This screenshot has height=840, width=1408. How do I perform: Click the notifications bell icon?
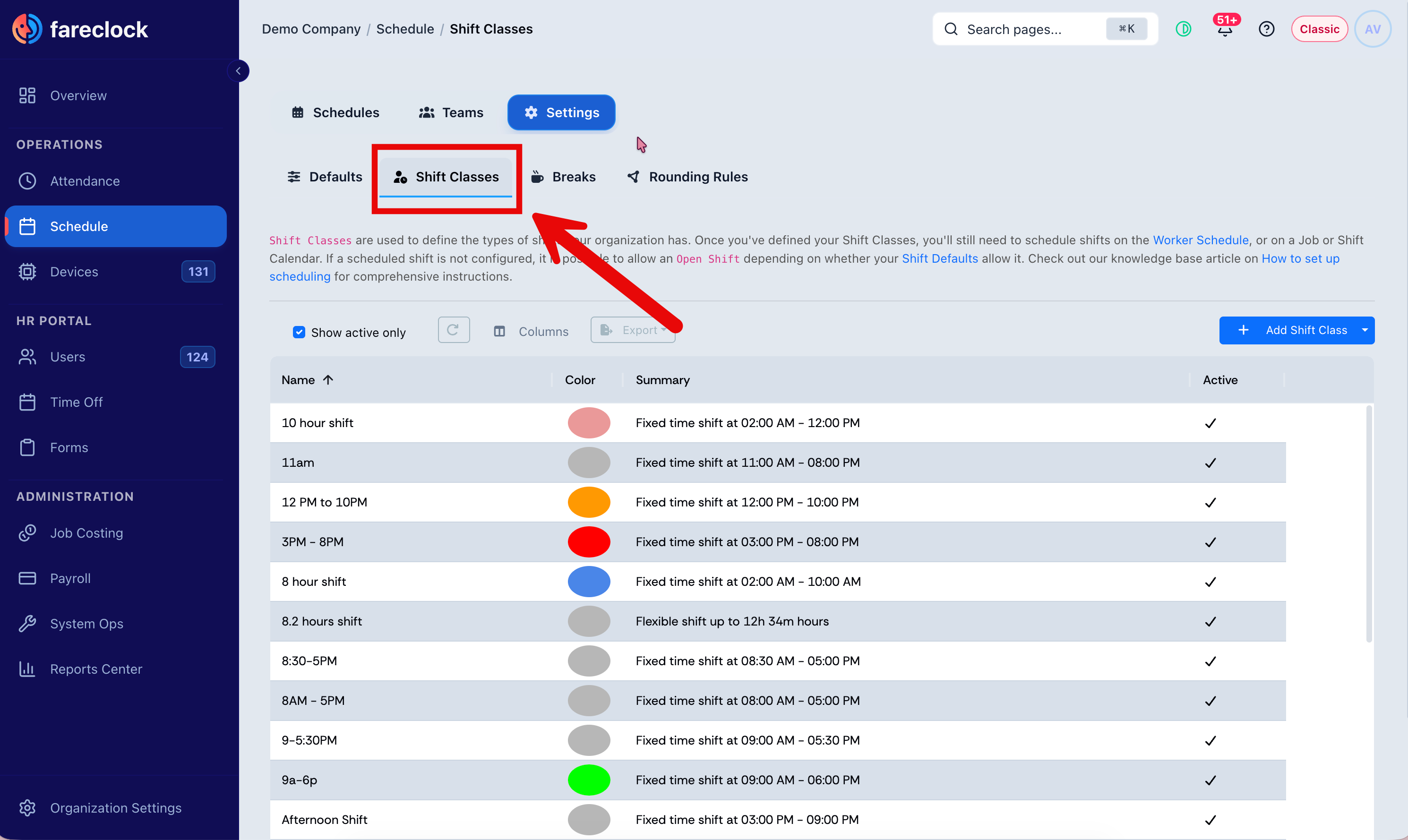click(1225, 29)
